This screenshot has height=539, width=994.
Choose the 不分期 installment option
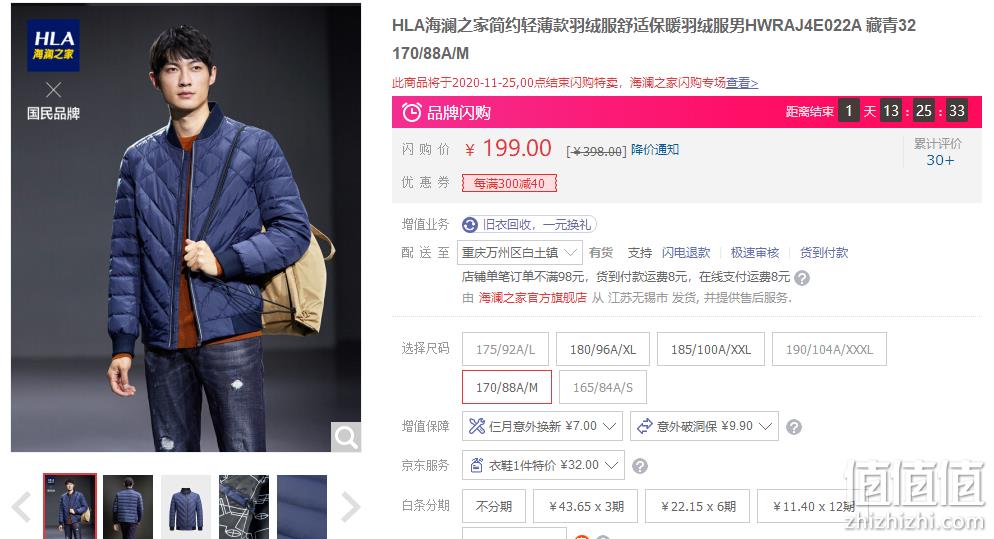pos(494,506)
